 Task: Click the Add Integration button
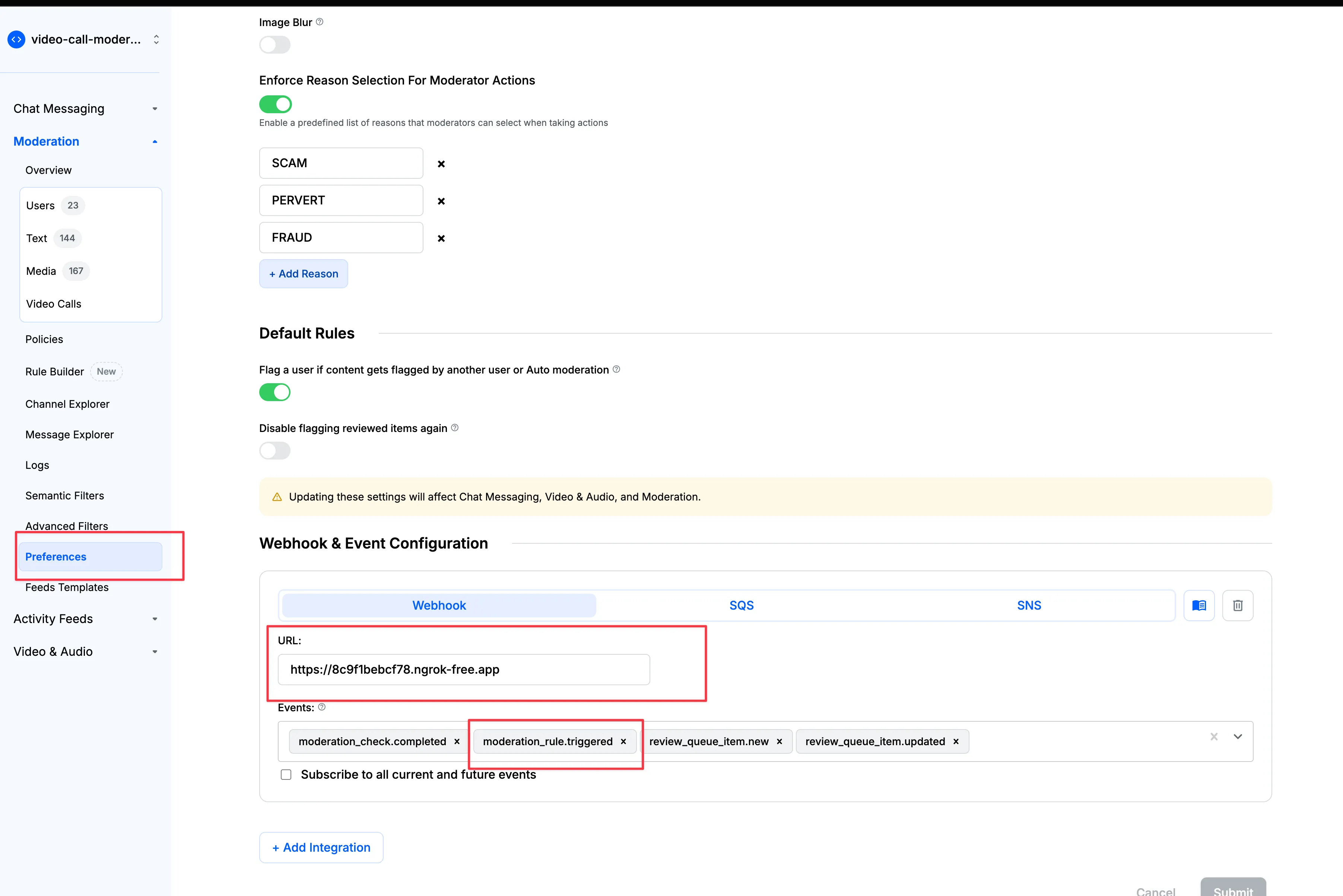[321, 848]
